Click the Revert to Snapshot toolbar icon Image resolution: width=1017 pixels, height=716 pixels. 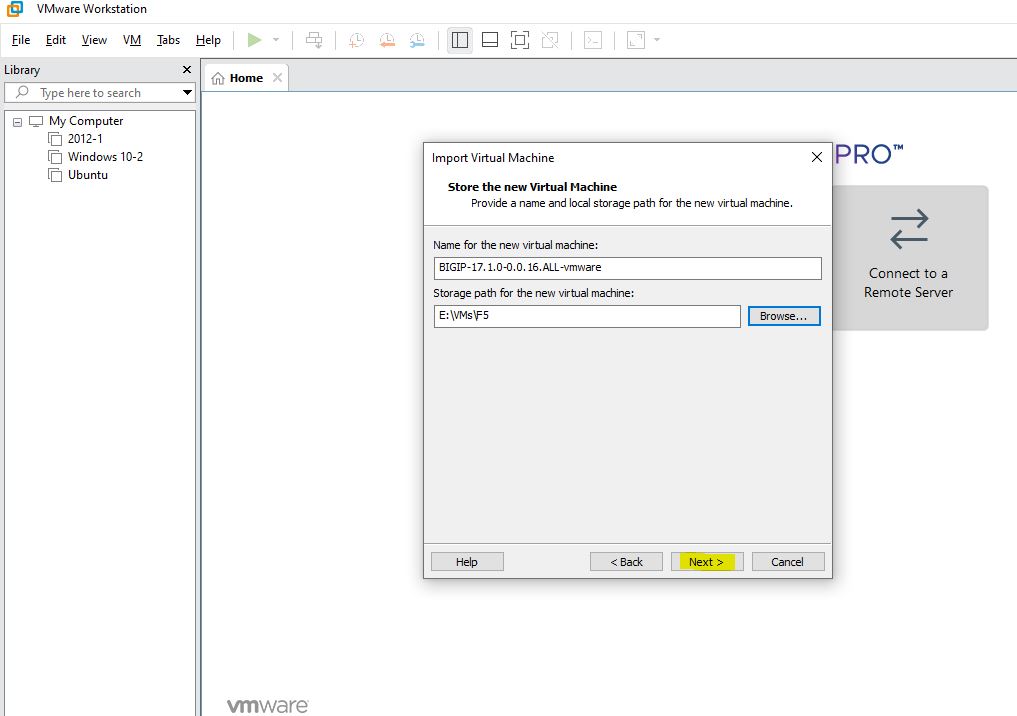[387, 40]
